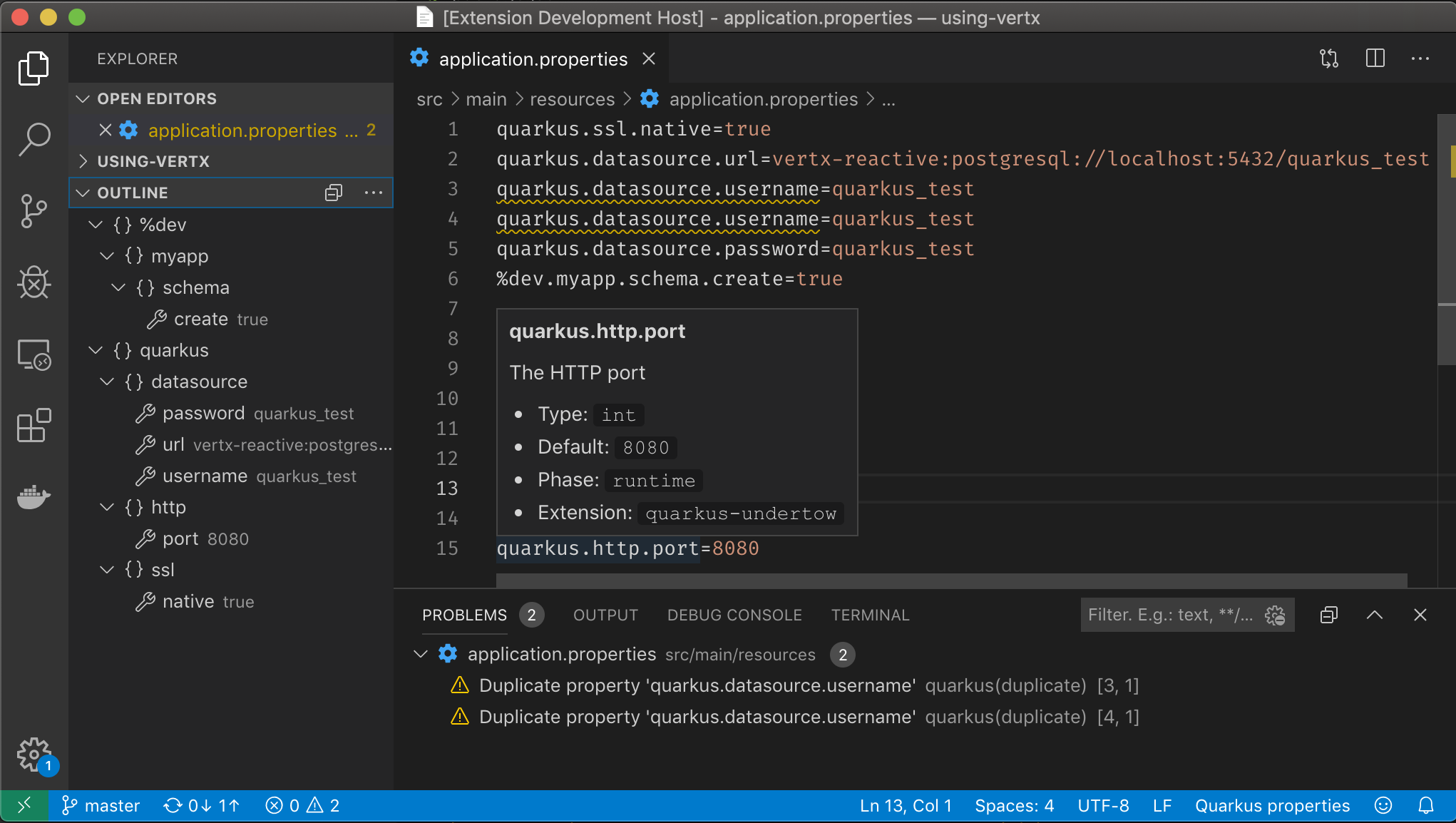This screenshot has height=823, width=1456.
Task: Collapse all items in Outline view
Action: (x=333, y=193)
